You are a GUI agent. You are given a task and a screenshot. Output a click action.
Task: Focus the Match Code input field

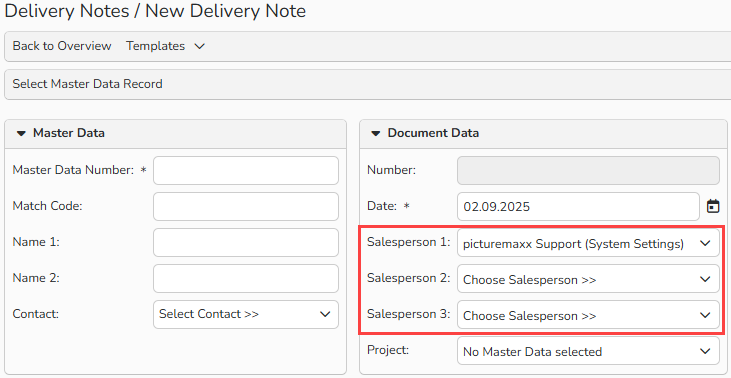(x=246, y=206)
